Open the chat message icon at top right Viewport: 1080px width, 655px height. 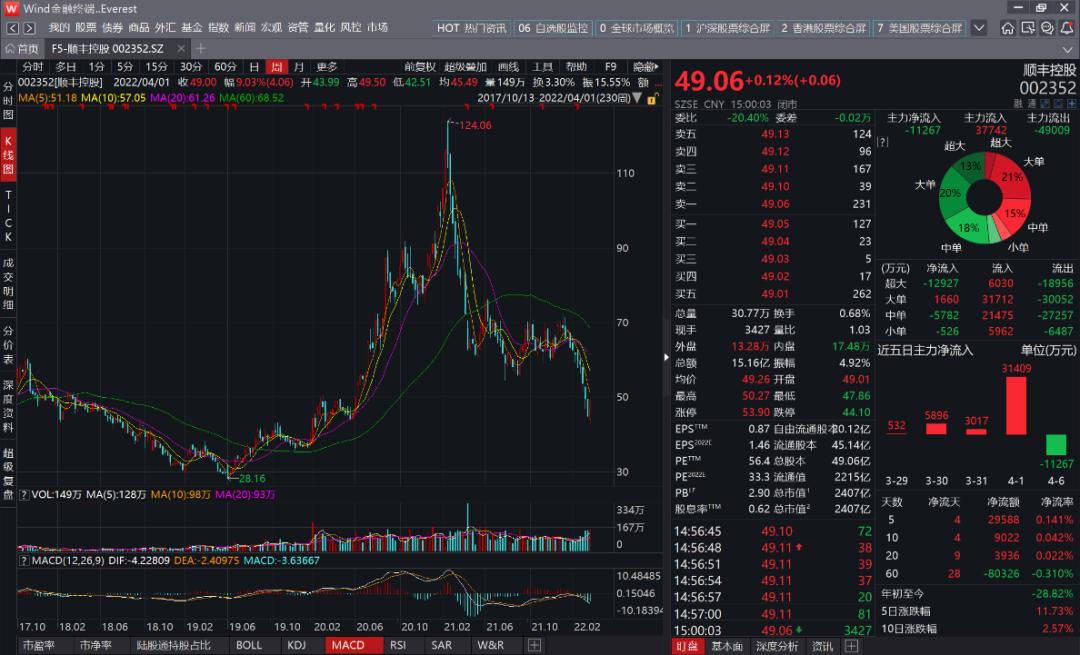tap(1046, 28)
